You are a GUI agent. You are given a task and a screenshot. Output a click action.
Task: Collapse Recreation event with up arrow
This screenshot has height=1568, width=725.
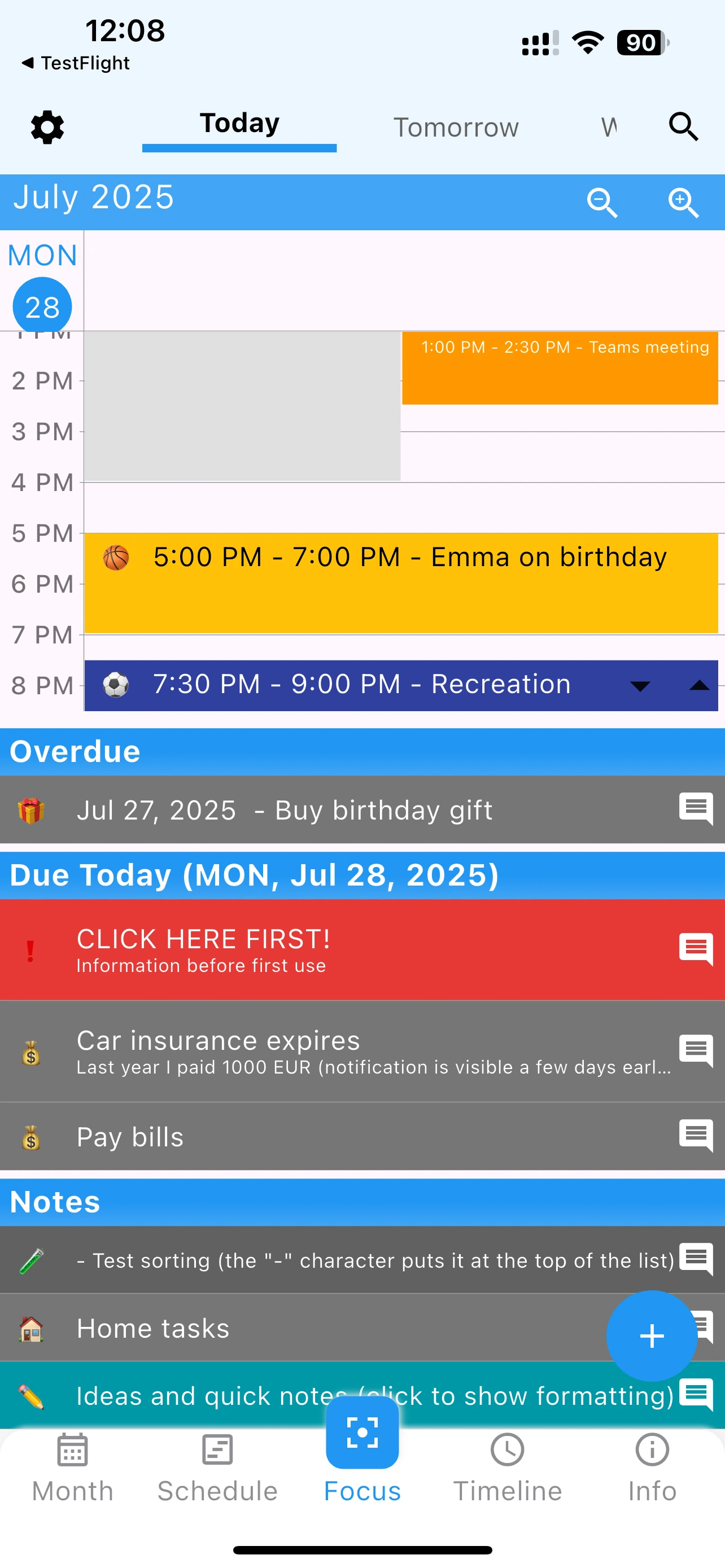point(699,686)
